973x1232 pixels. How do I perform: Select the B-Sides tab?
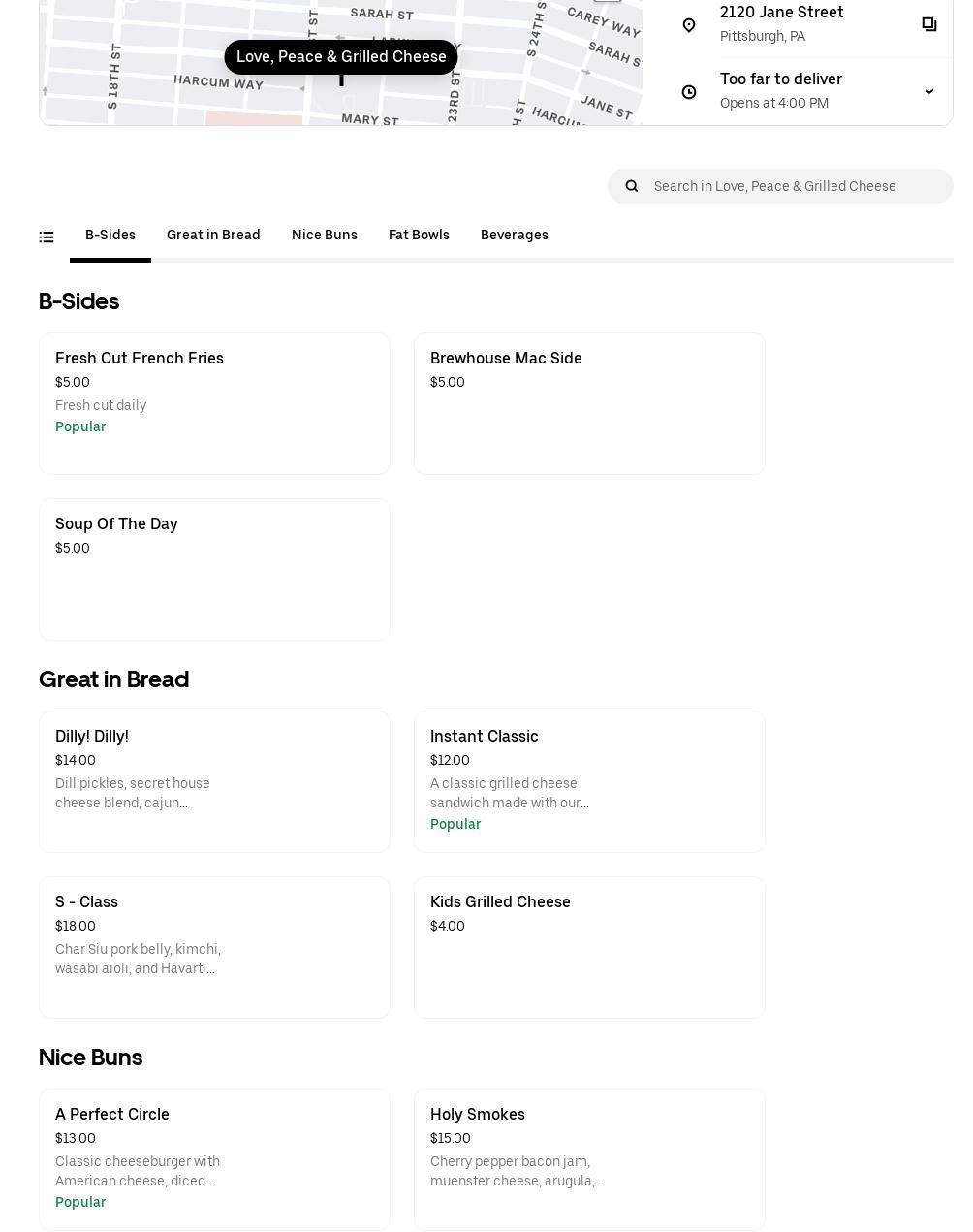coord(110,236)
